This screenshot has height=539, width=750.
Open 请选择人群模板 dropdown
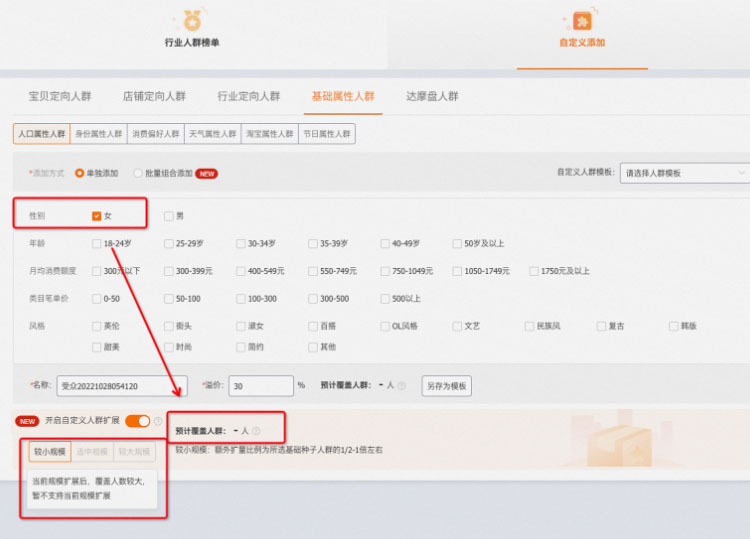point(684,173)
